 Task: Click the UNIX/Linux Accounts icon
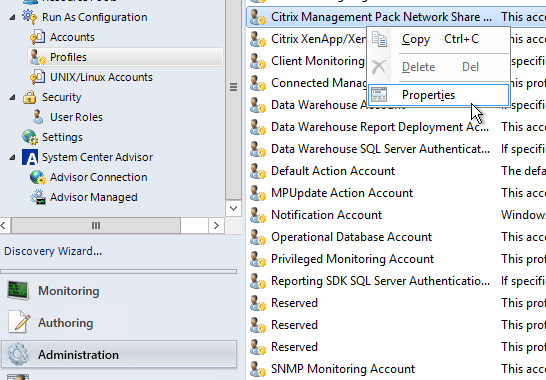click(38, 77)
